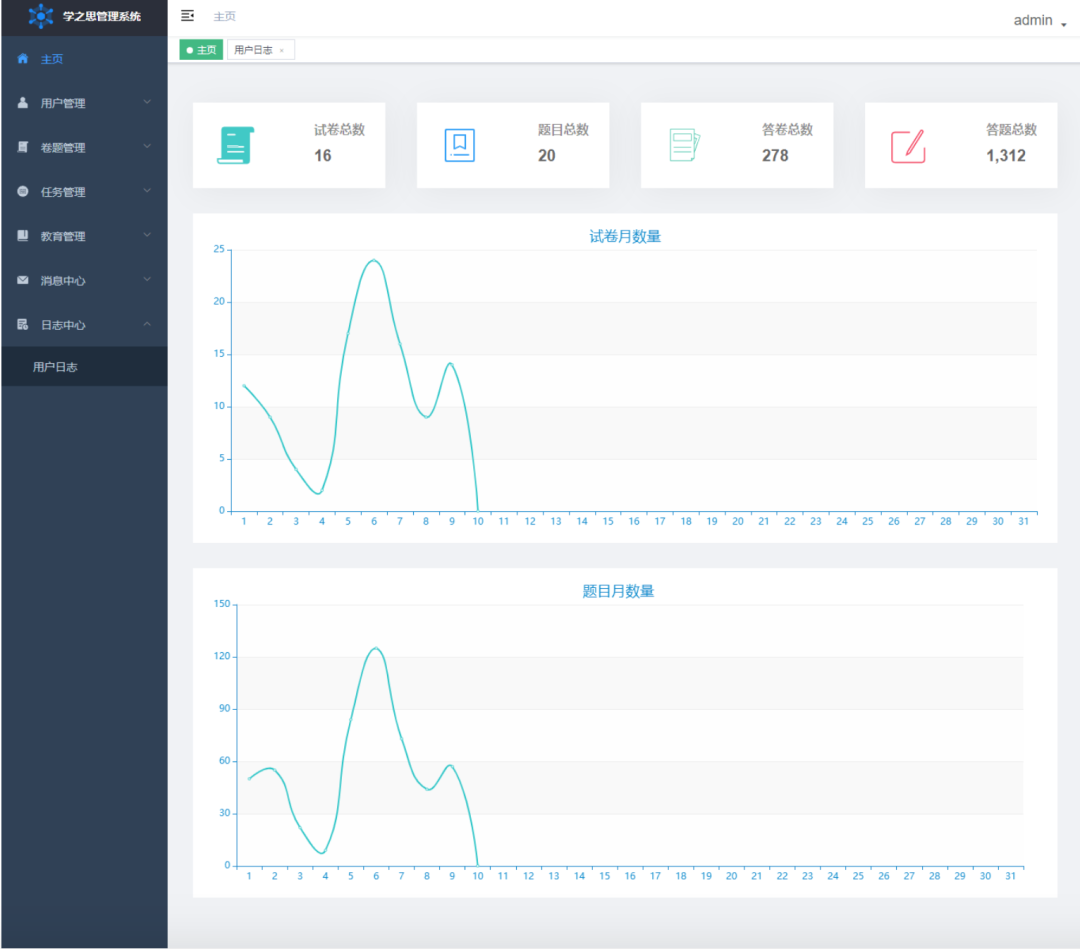Open the admin account dropdown
Viewport: 1080px width, 949px height.
tap(1039, 20)
